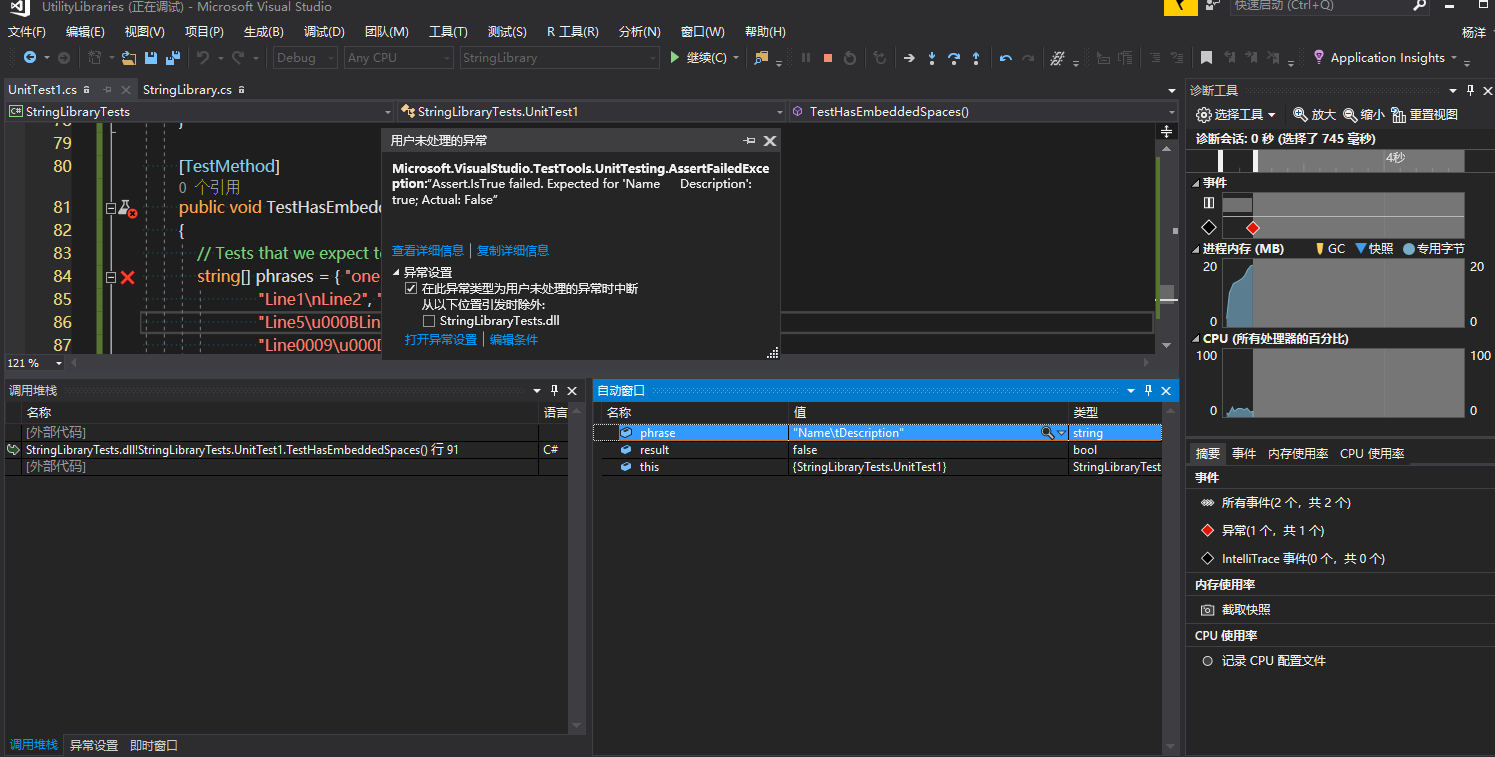Click the Save single-disk icon

pyautogui.click(x=151, y=58)
